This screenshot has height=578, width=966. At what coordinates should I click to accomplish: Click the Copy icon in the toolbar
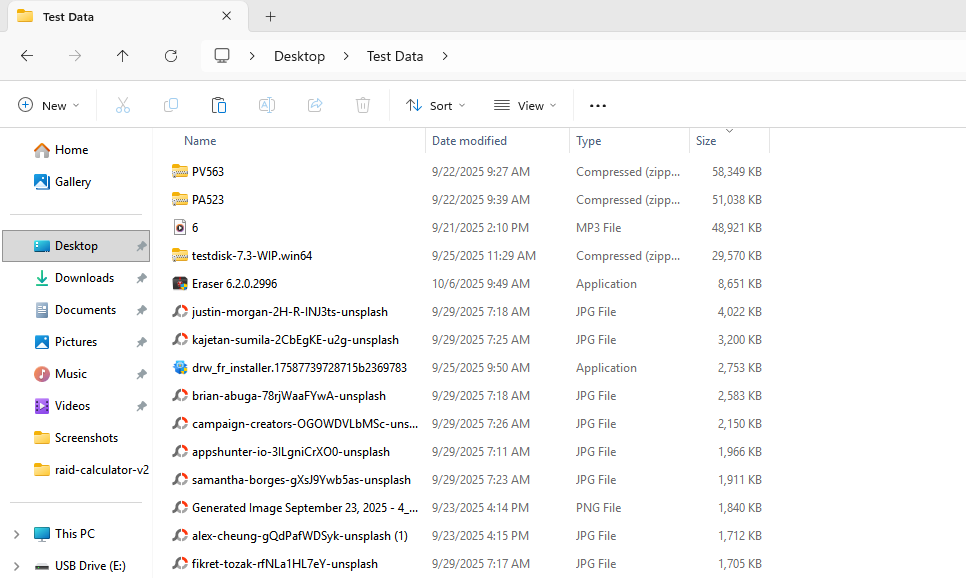click(x=171, y=105)
